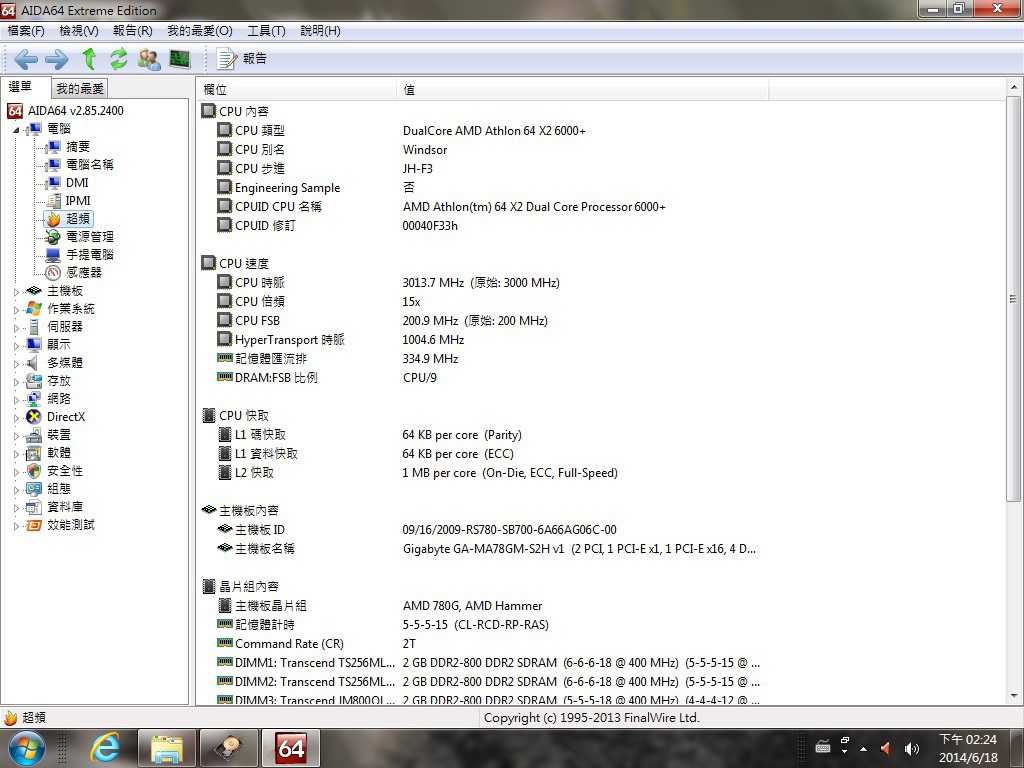
Task: Open the monitor graph toolbar icon
Action: 180,59
